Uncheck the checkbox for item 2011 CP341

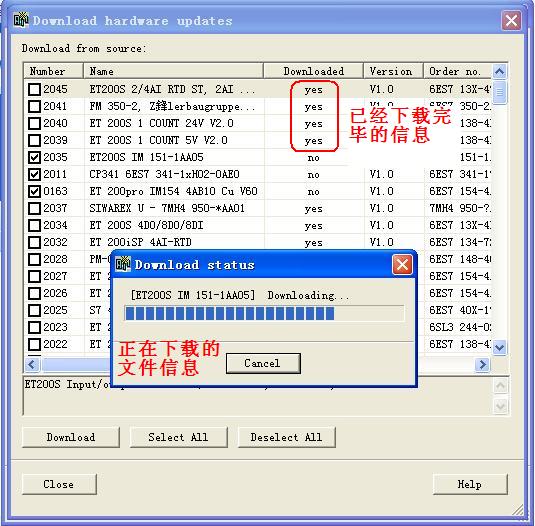[x=34, y=174]
